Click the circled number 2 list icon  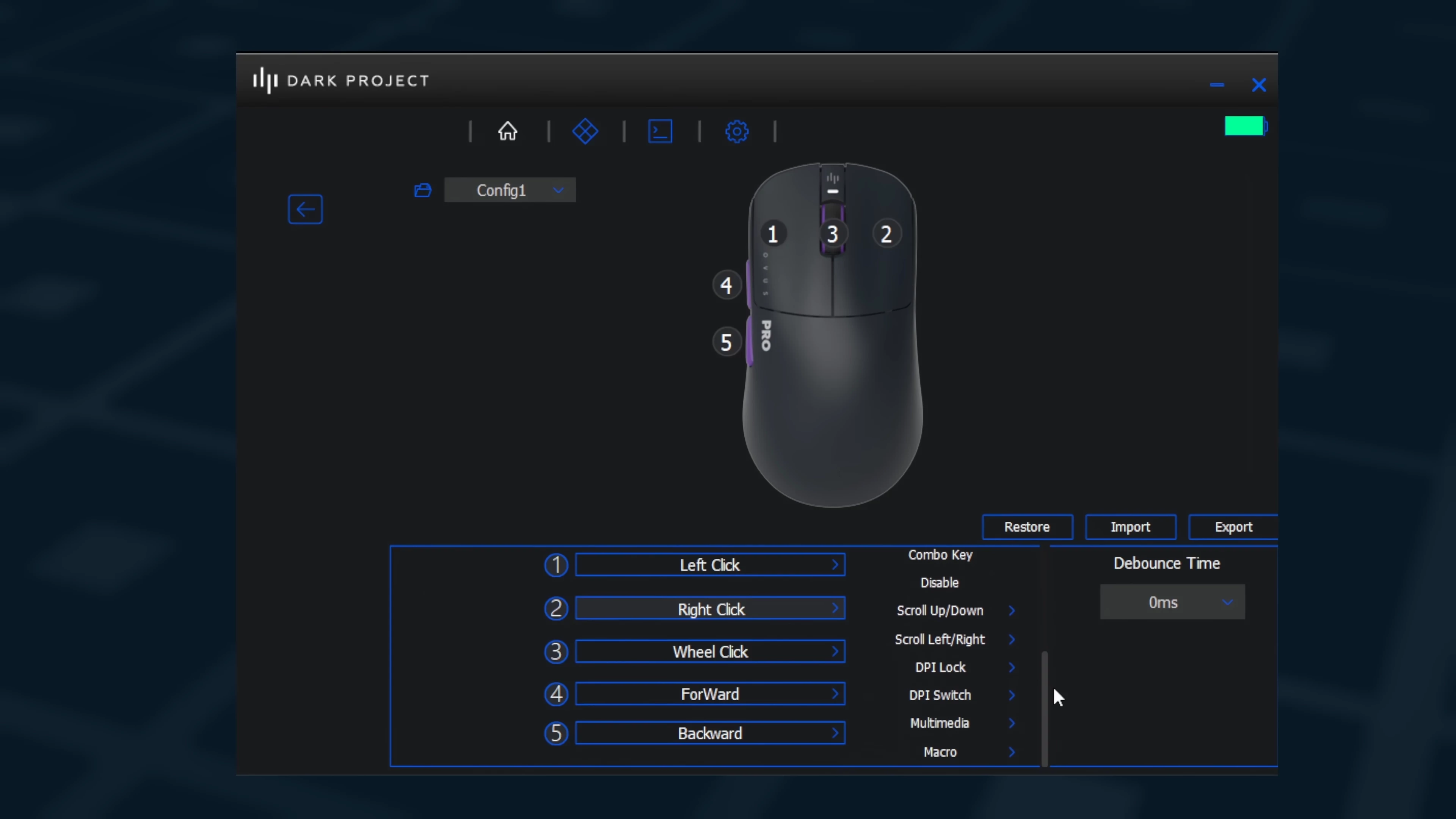556,609
